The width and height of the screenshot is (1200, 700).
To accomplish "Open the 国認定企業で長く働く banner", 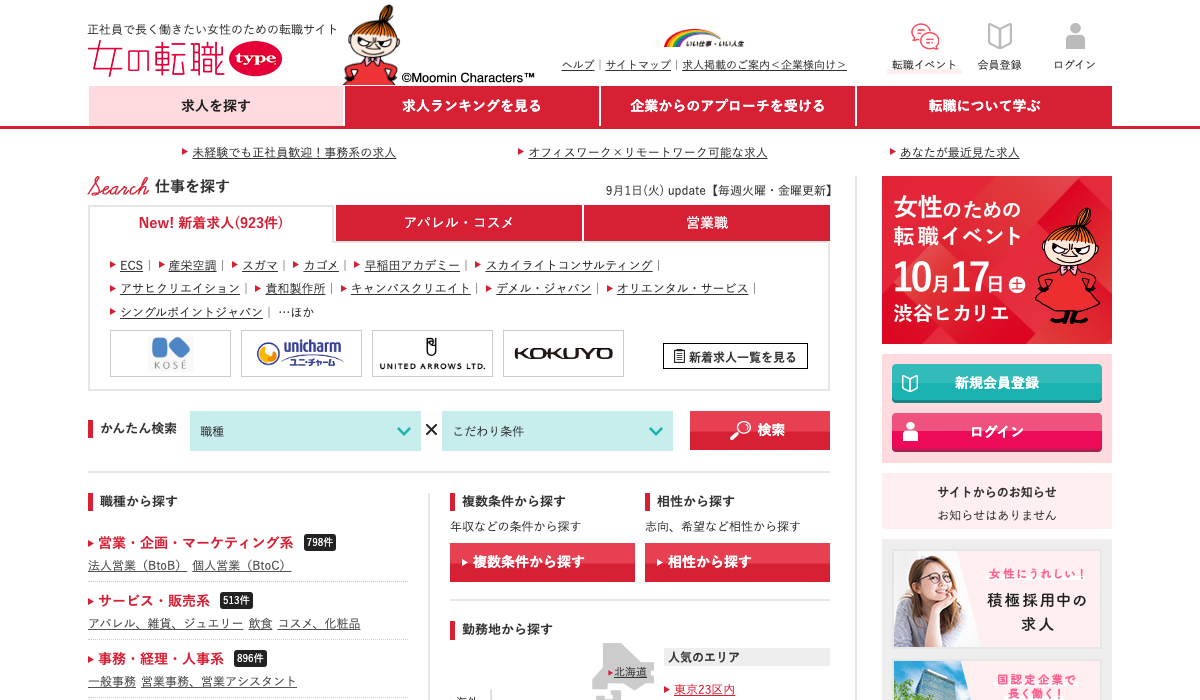I will [x=997, y=680].
